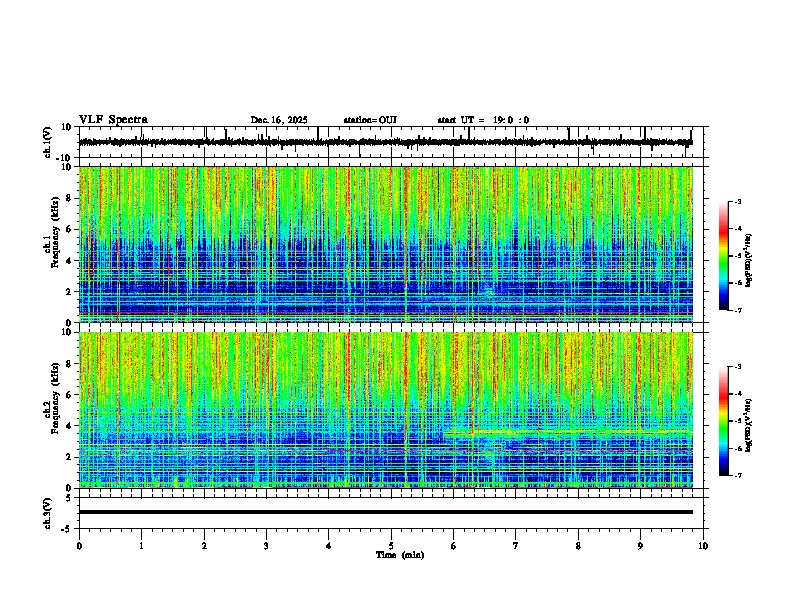Click the "6" kHz tick on ch.2 spectrogram
The width and height of the screenshot is (792, 612).
click(x=69, y=395)
